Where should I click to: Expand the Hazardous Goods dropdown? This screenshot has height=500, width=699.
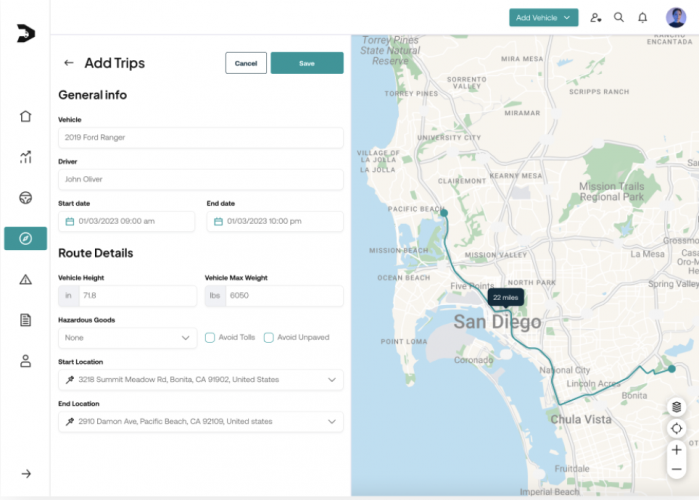pos(127,338)
